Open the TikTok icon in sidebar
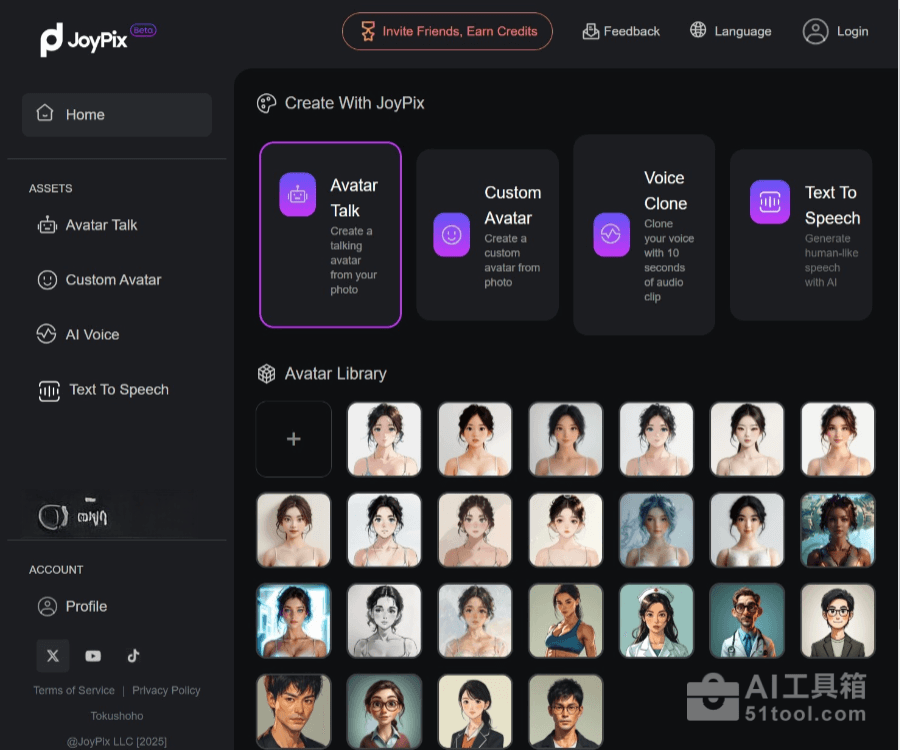Image resolution: width=900 pixels, height=750 pixels. click(133, 656)
